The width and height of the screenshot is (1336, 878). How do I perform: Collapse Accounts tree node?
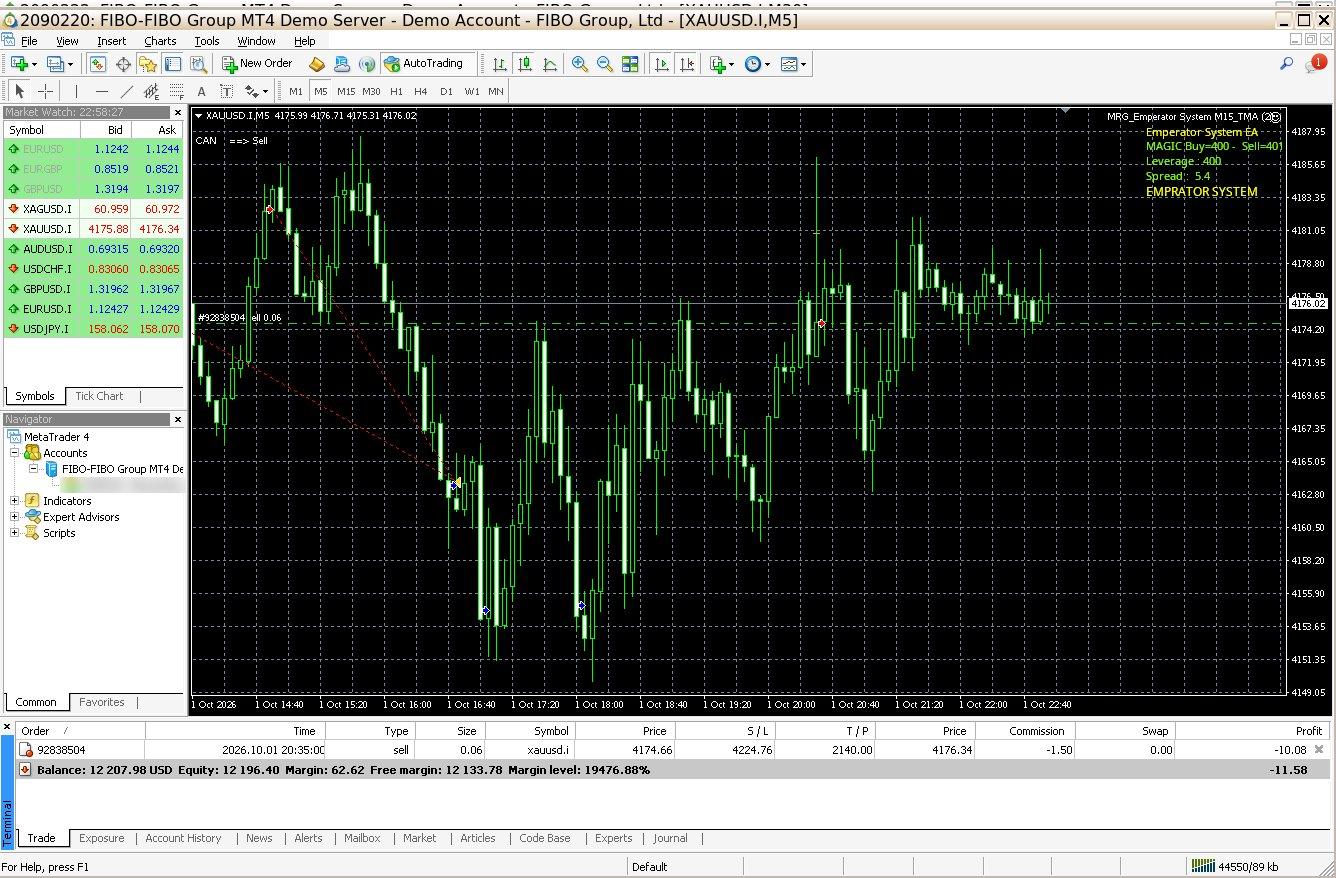[14, 453]
